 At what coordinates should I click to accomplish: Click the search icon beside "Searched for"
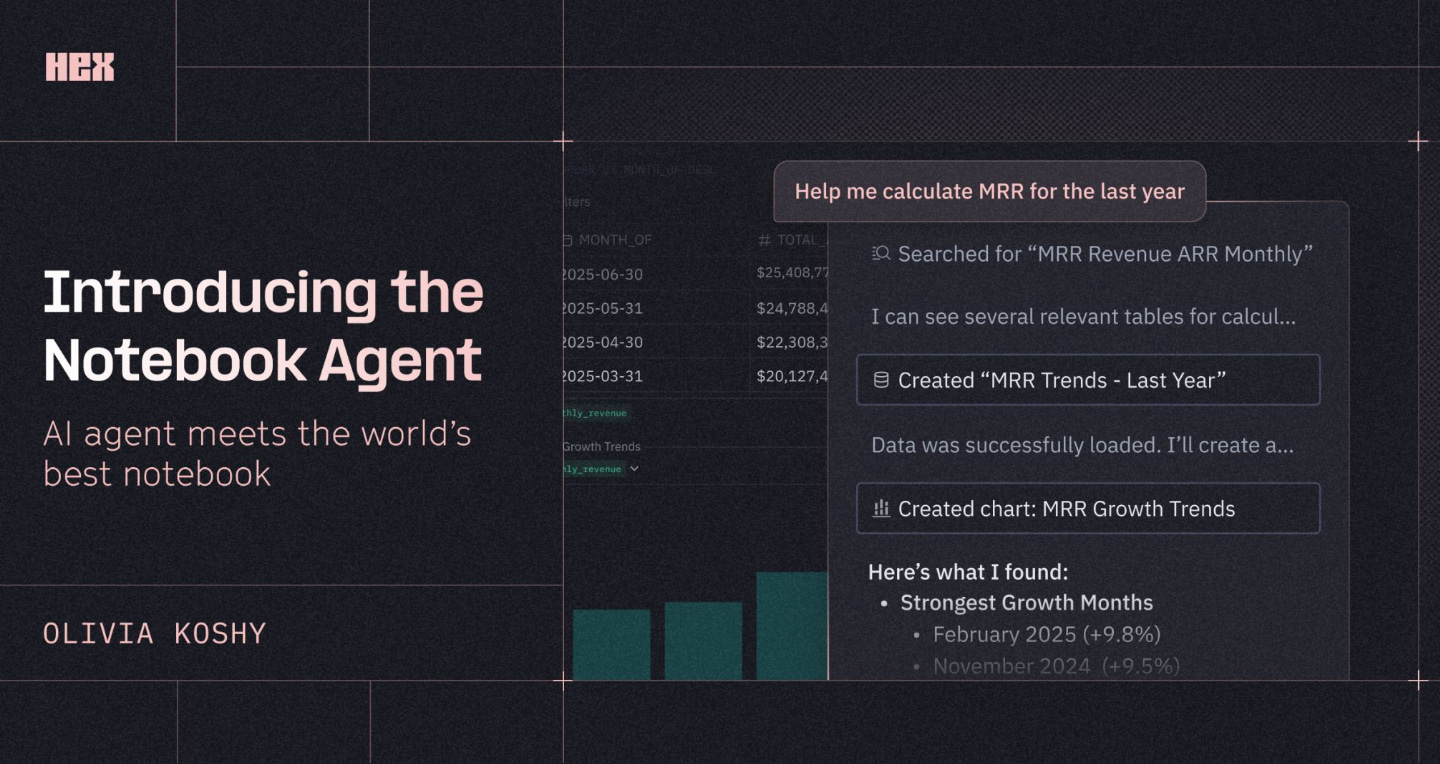coord(881,254)
